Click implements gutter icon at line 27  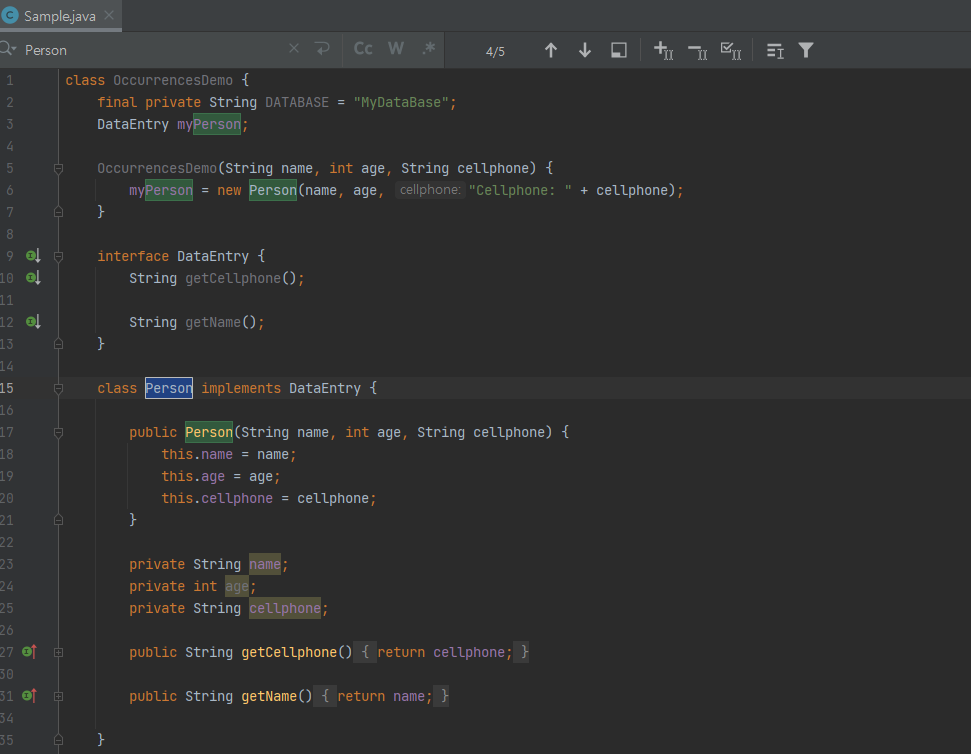point(29,651)
